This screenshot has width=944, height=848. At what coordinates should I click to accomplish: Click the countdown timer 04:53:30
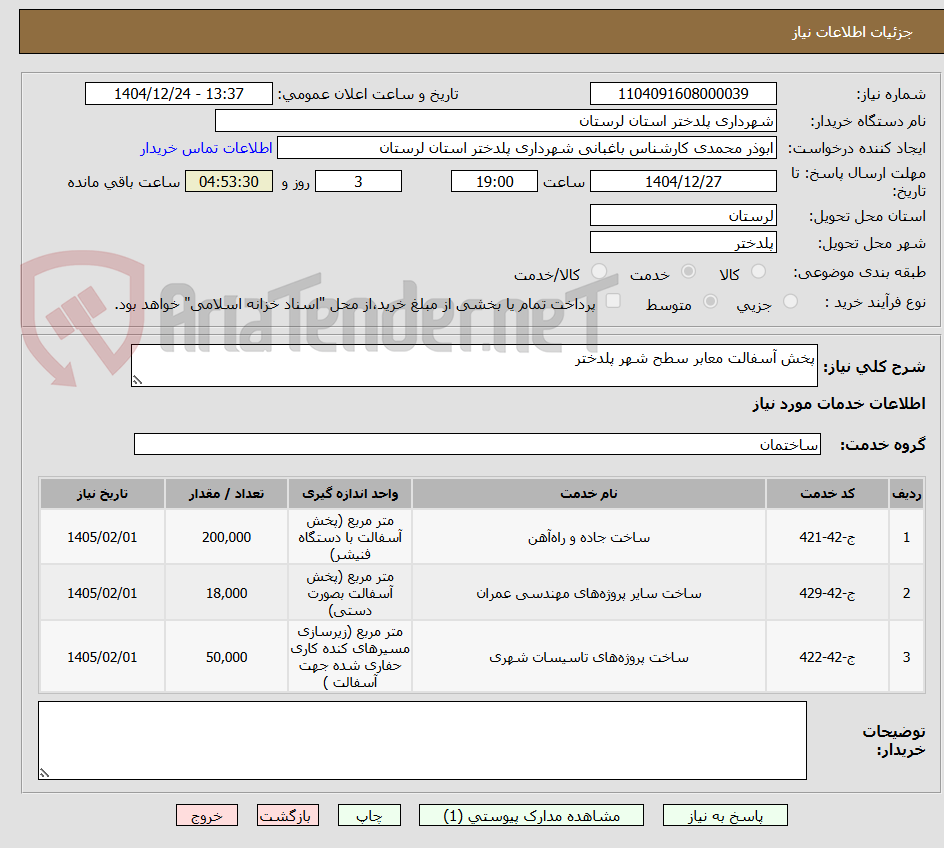tap(229, 181)
